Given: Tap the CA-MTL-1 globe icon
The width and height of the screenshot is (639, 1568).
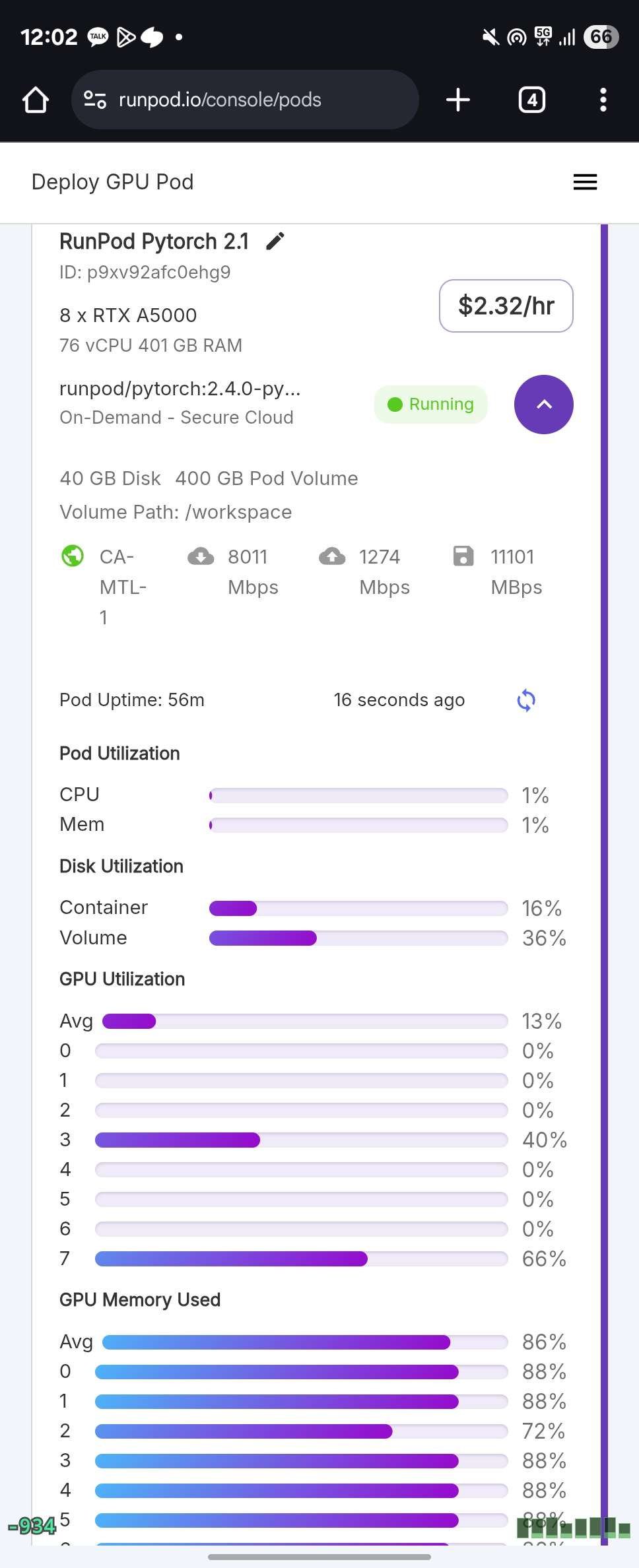Looking at the screenshot, I should [73, 556].
